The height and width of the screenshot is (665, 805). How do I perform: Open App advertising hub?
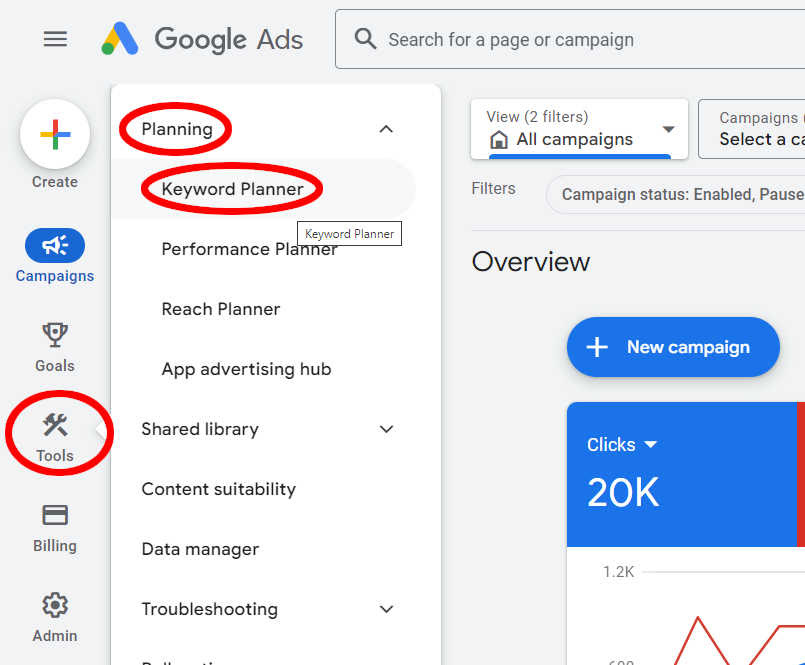[246, 369]
